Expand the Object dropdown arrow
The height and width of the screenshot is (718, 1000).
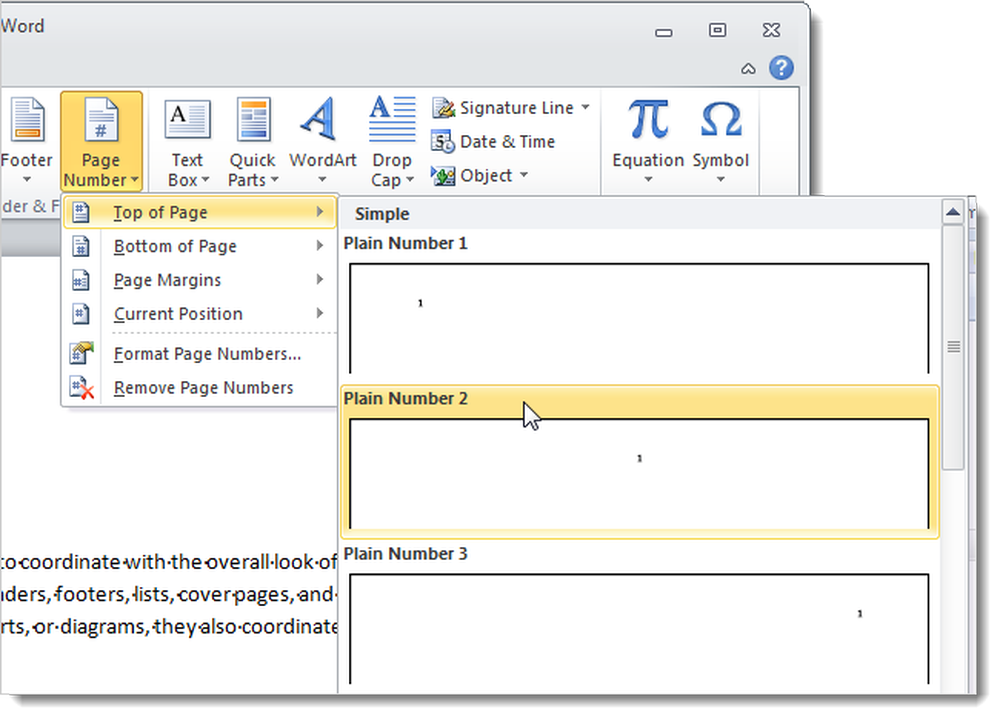point(524,174)
